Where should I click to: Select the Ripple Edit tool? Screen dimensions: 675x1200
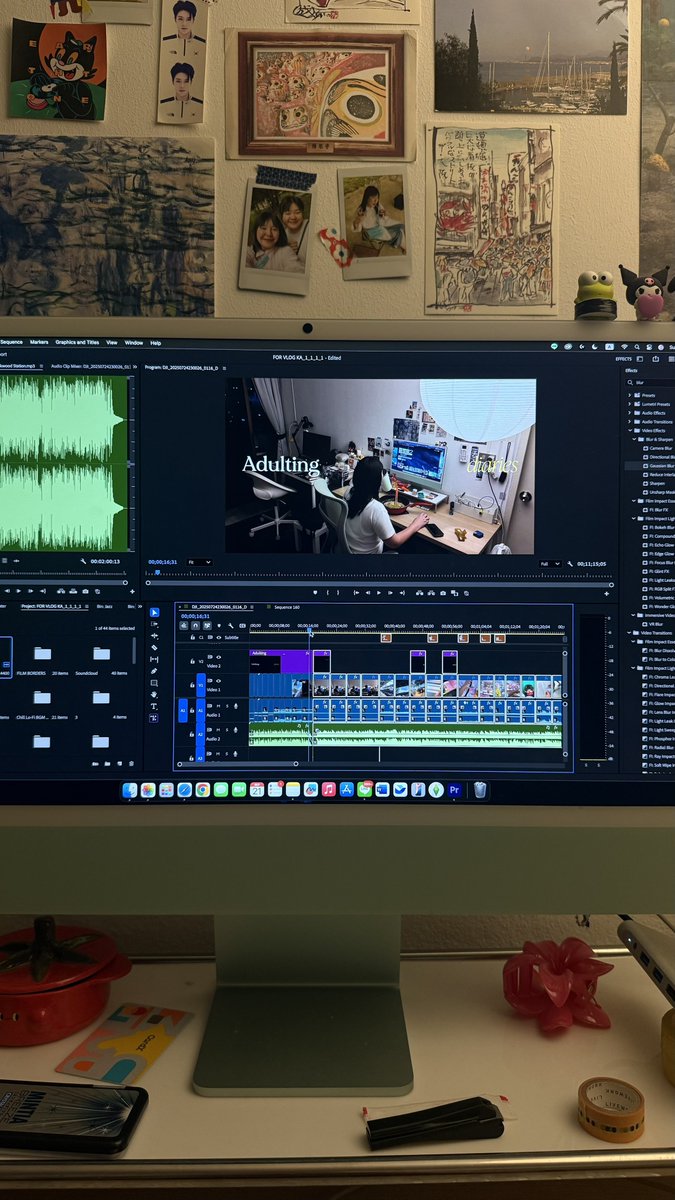coord(154,636)
